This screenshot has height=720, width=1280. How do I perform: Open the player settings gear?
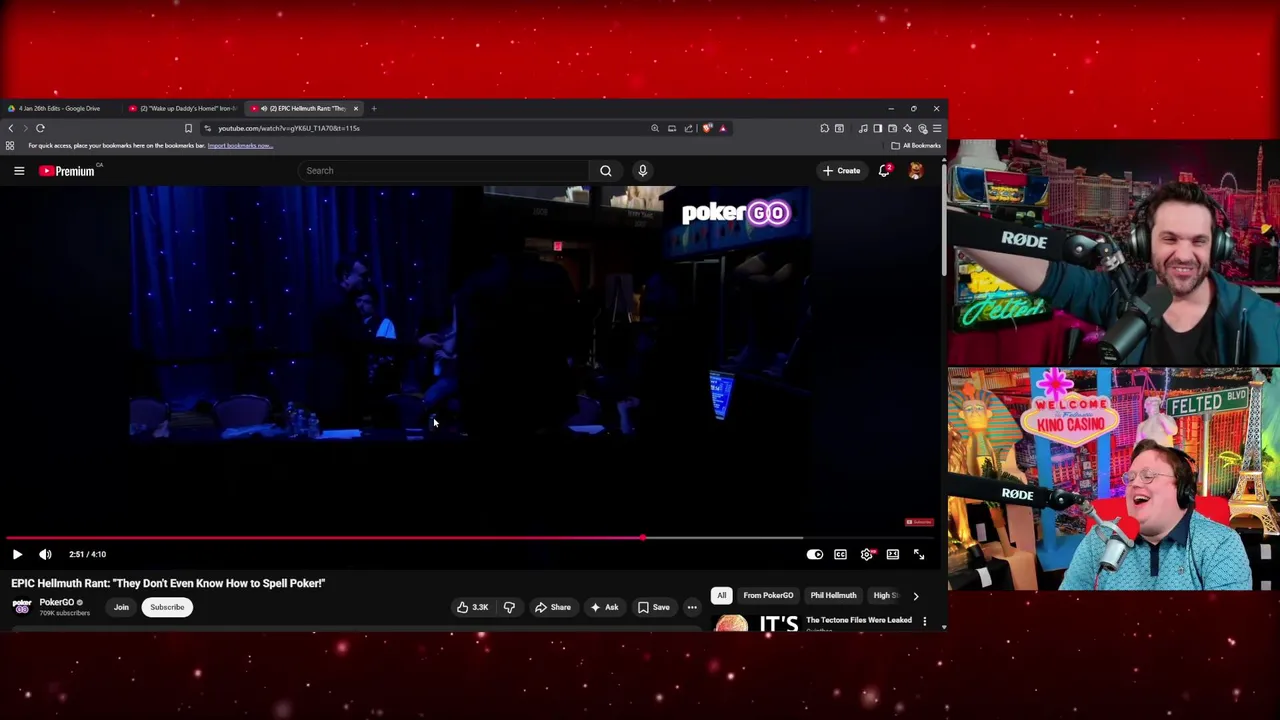pos(866,554)
